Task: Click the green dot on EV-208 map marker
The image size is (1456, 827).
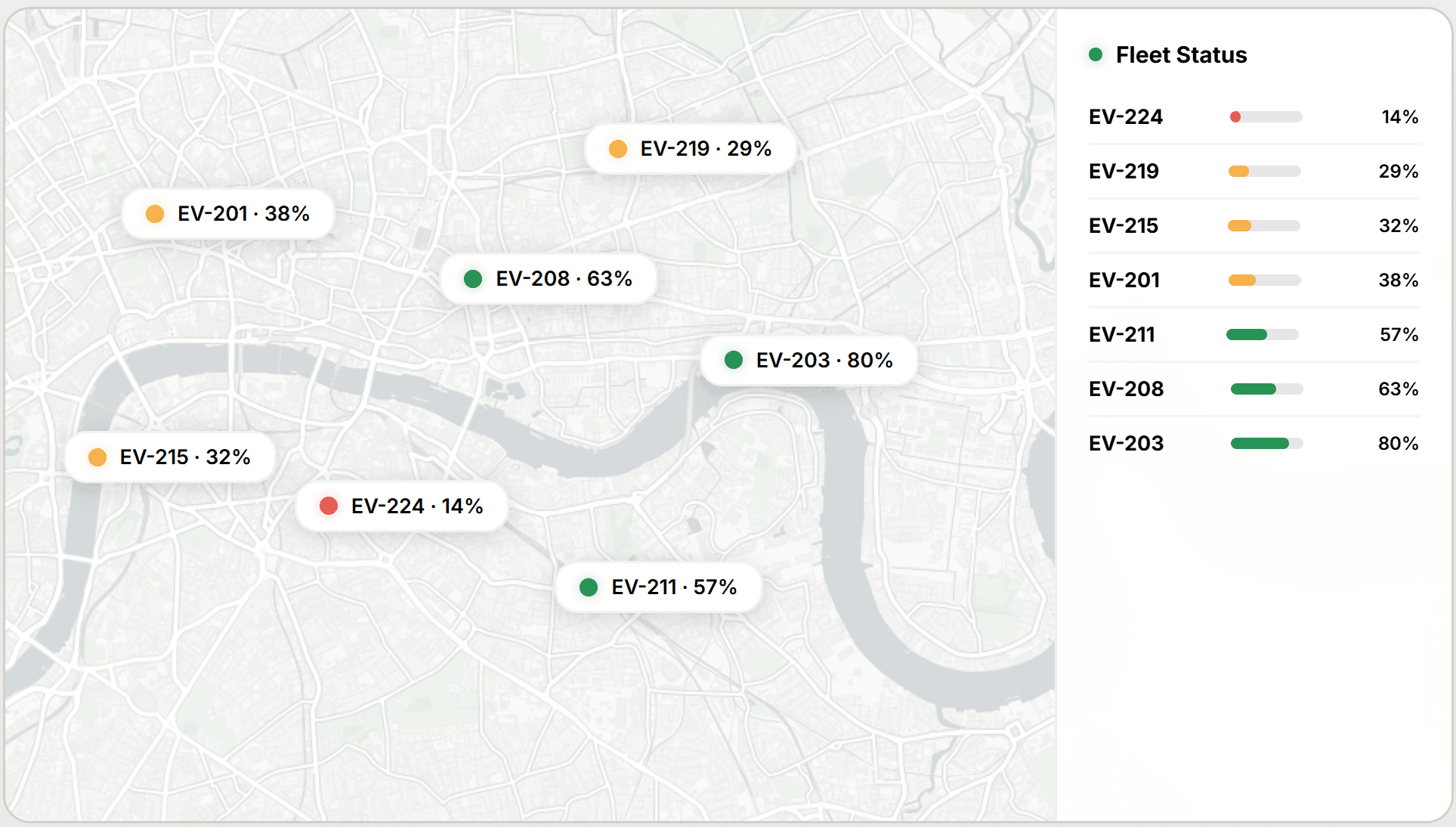Action: tap(473, 279)
